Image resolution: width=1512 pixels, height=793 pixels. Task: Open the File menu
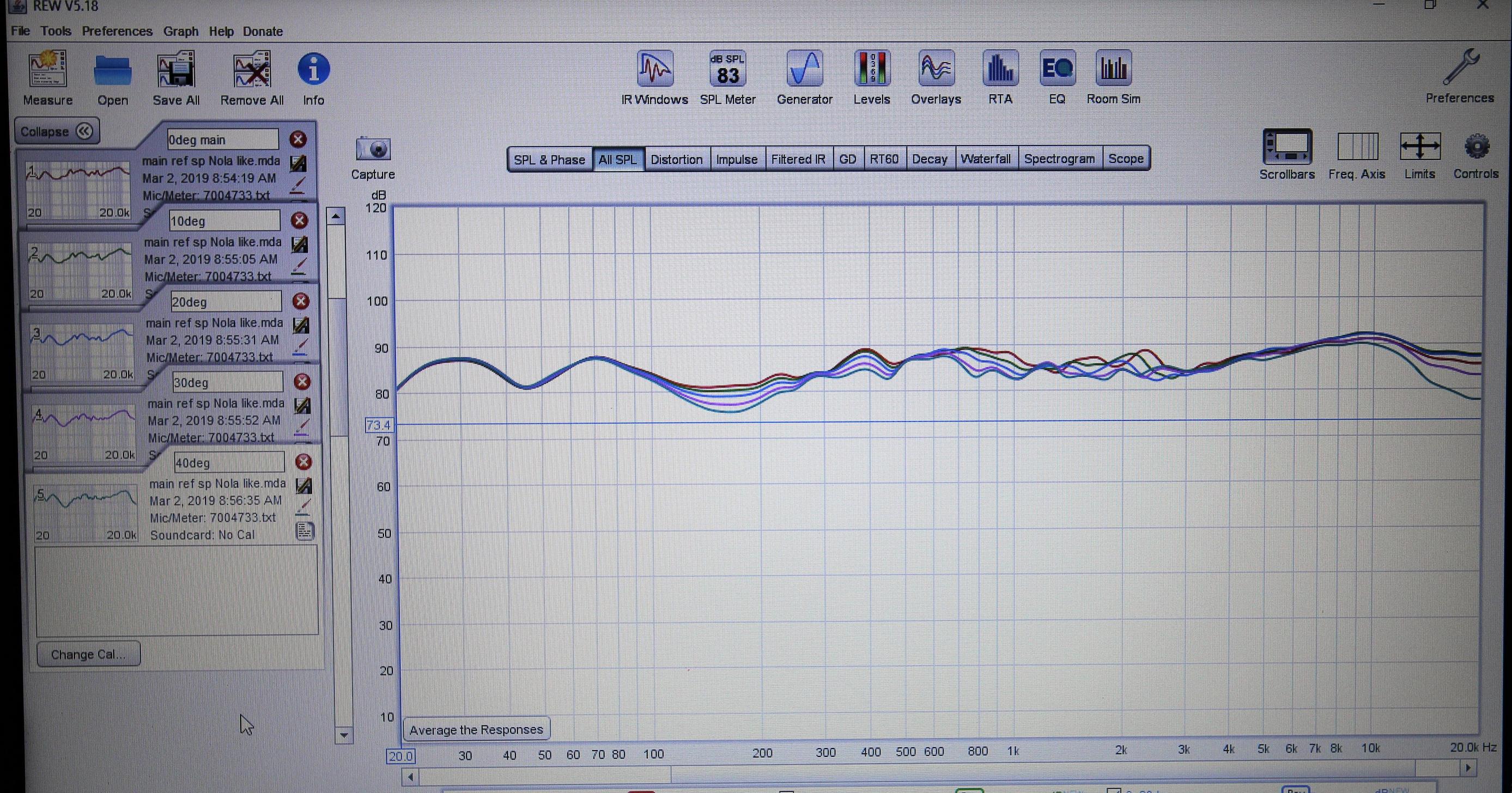pyautogui.click(x=21, y=31)
